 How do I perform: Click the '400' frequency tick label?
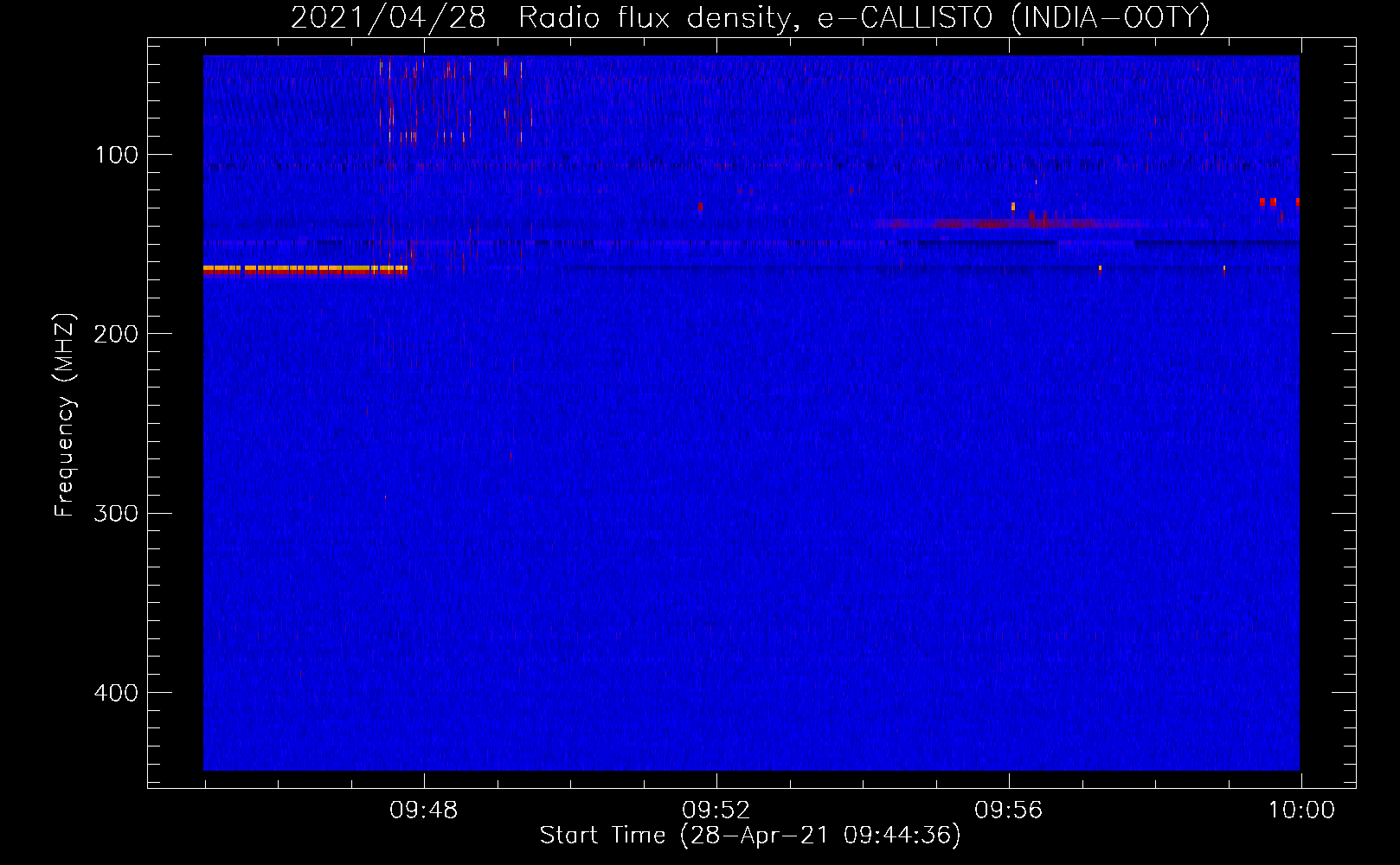[116, 693]
